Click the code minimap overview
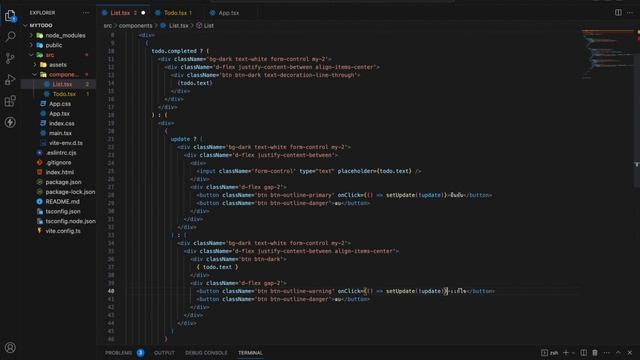Image resolution: width=640 pixels, height=360 pixels. tap(608, 53)
